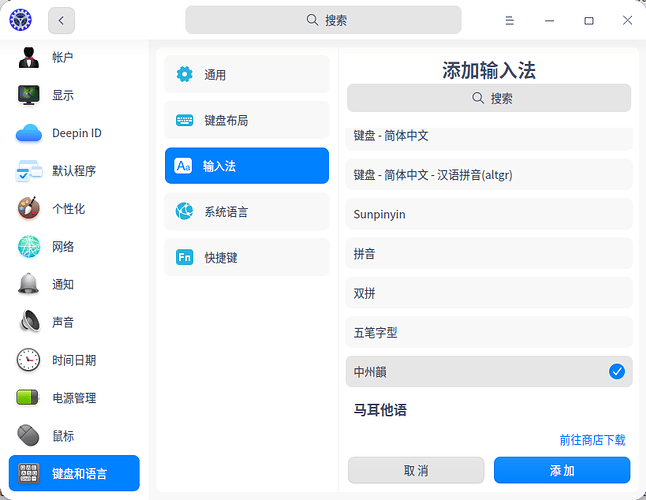The height and width of the screenshot is (500, 646).
Task: Select 帐户 in the sidebar
Action: click(x=74, y=57)
